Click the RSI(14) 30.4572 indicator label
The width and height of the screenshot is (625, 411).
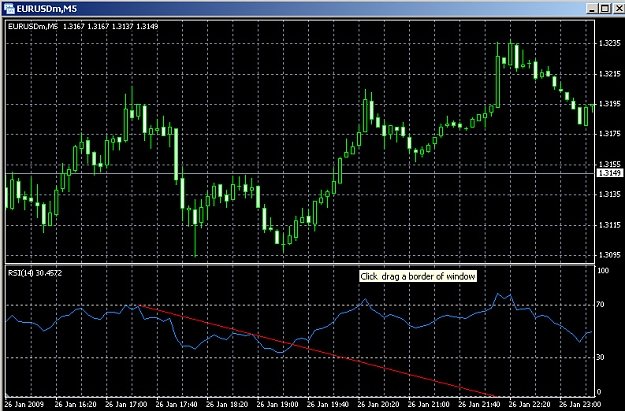(x=35, y=273)
